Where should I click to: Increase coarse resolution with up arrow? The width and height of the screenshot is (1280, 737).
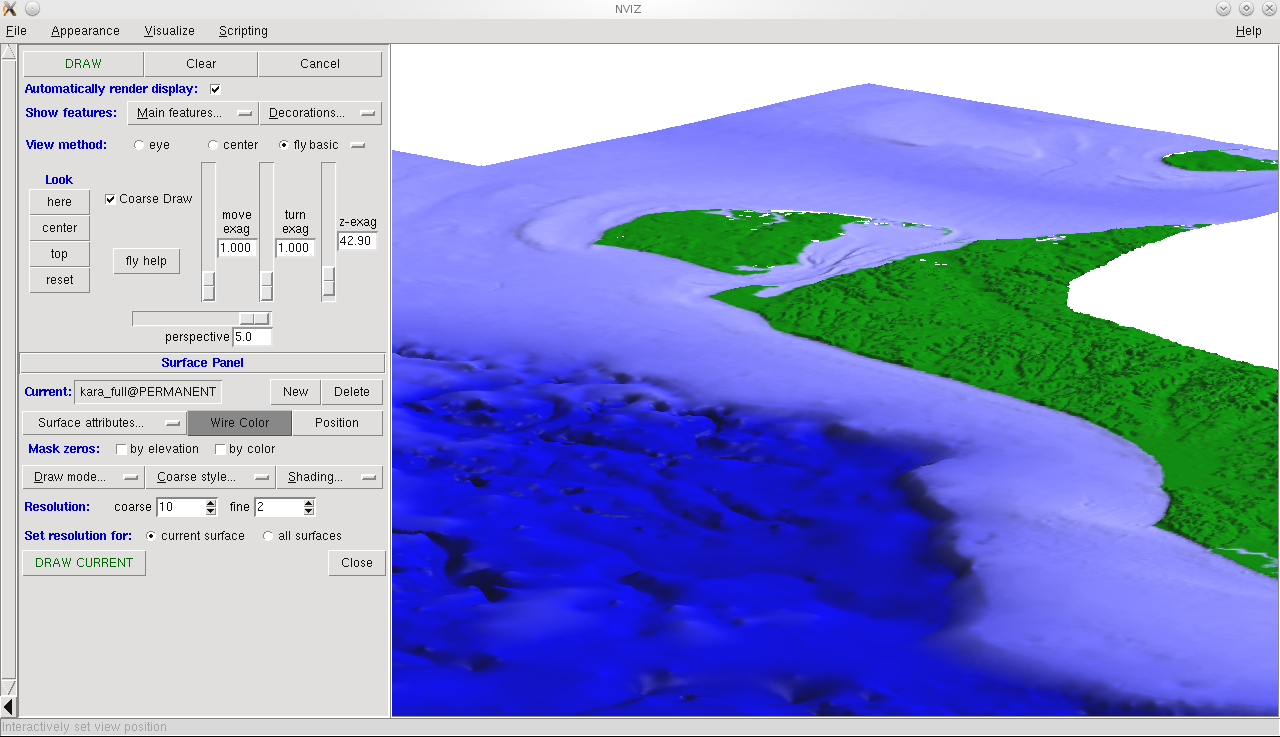click(211, 503)
